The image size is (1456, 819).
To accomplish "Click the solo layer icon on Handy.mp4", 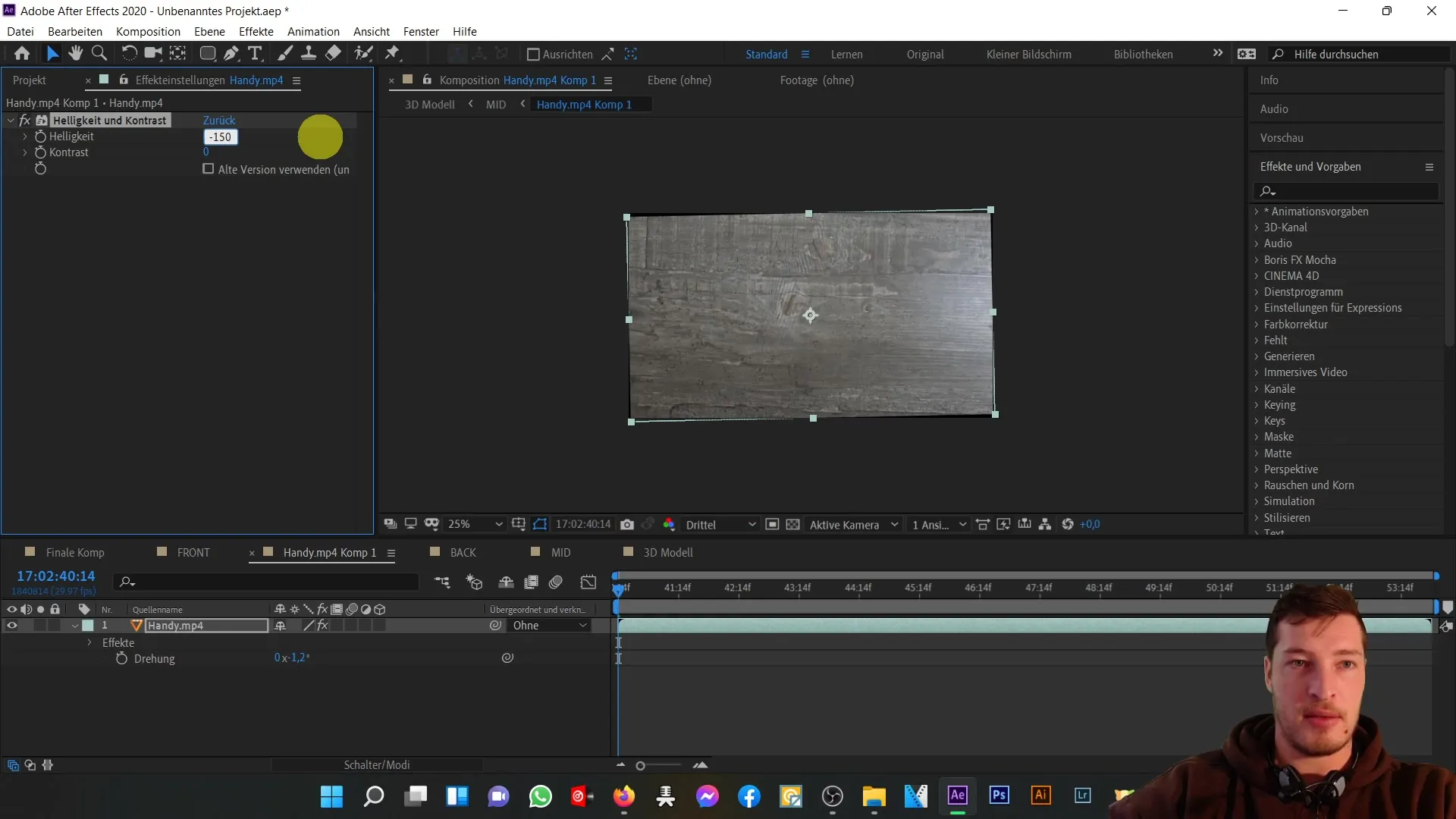I will pyautogui.click(x=40, y=625).
